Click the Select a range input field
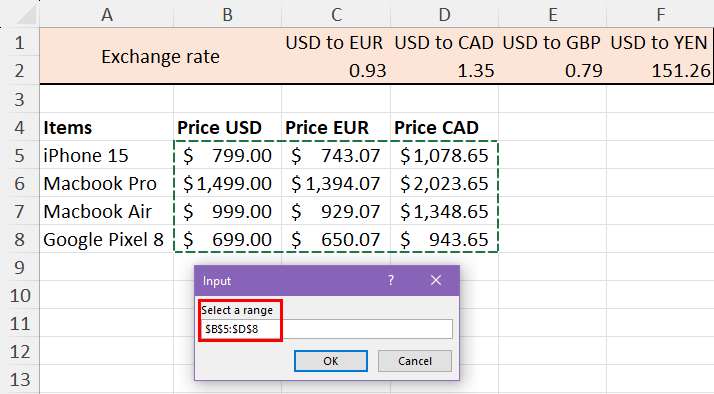Image resolution: width=714 pixels, height=394 pixels. pos(326,329)
